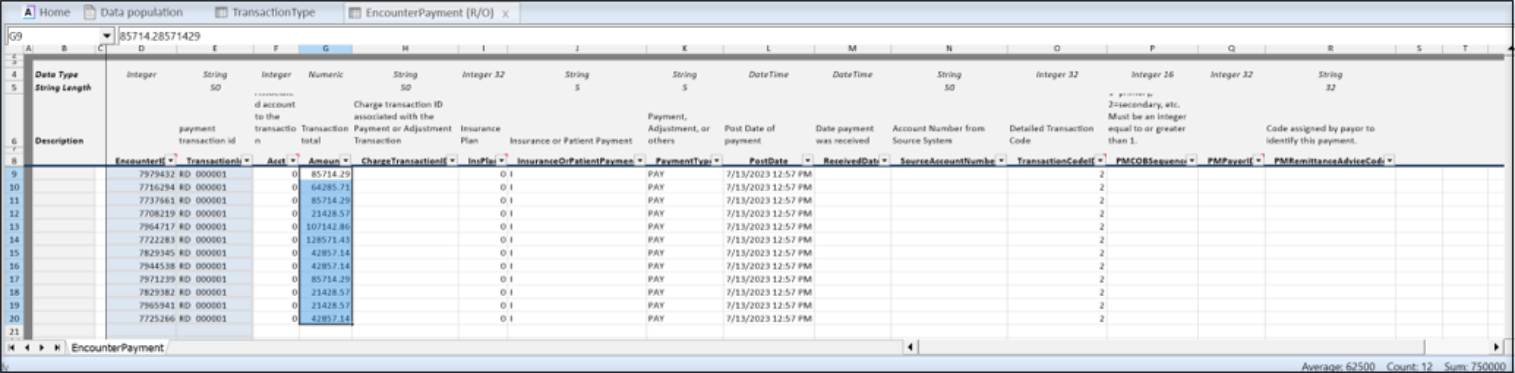1515x373 pixels.
Task: Open the InsuranceOrPatientPayment filter dropdown
Action: click(639, 160)
